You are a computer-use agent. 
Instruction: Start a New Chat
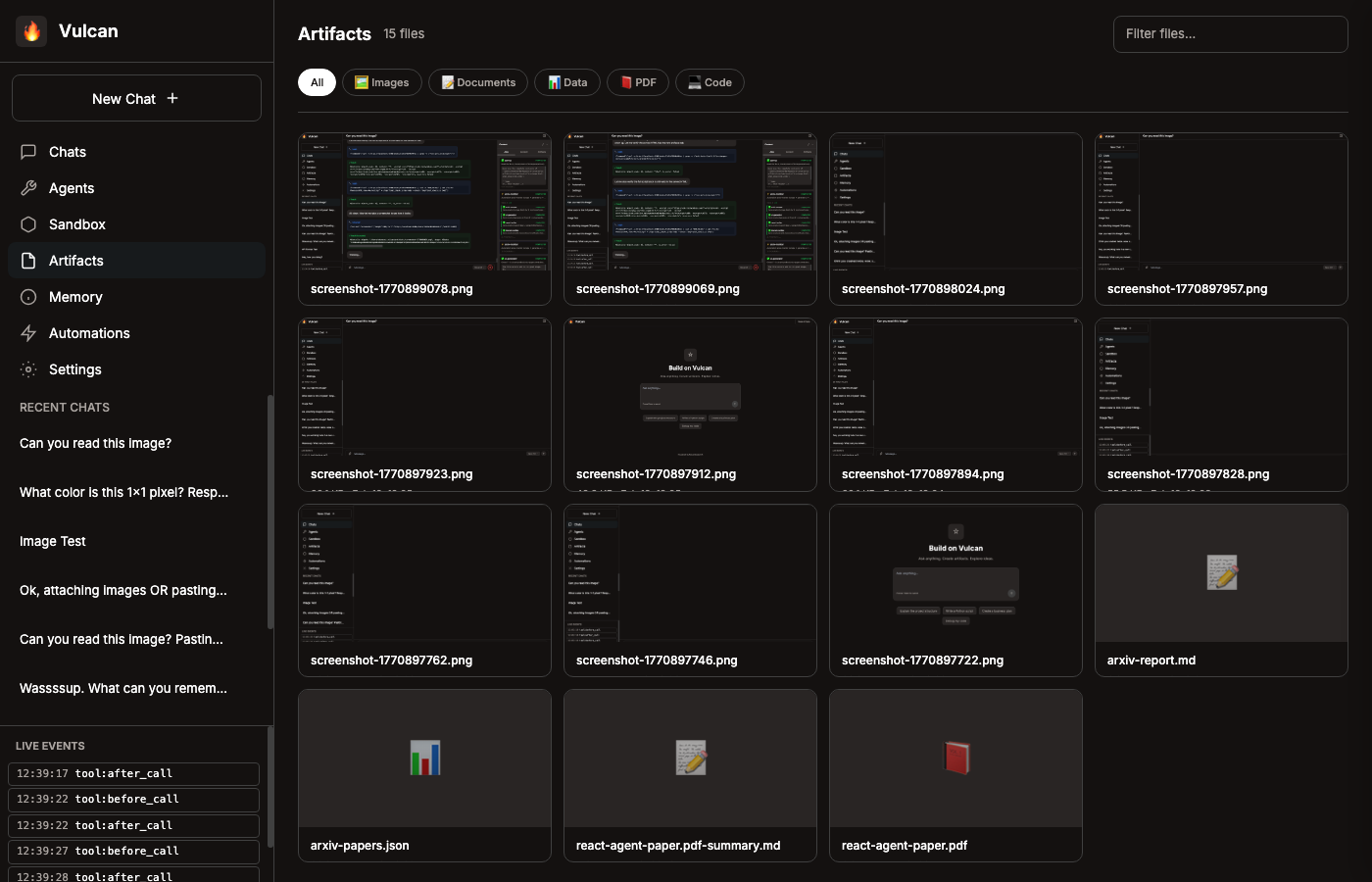pyautogui.click(x=136, y=98)
